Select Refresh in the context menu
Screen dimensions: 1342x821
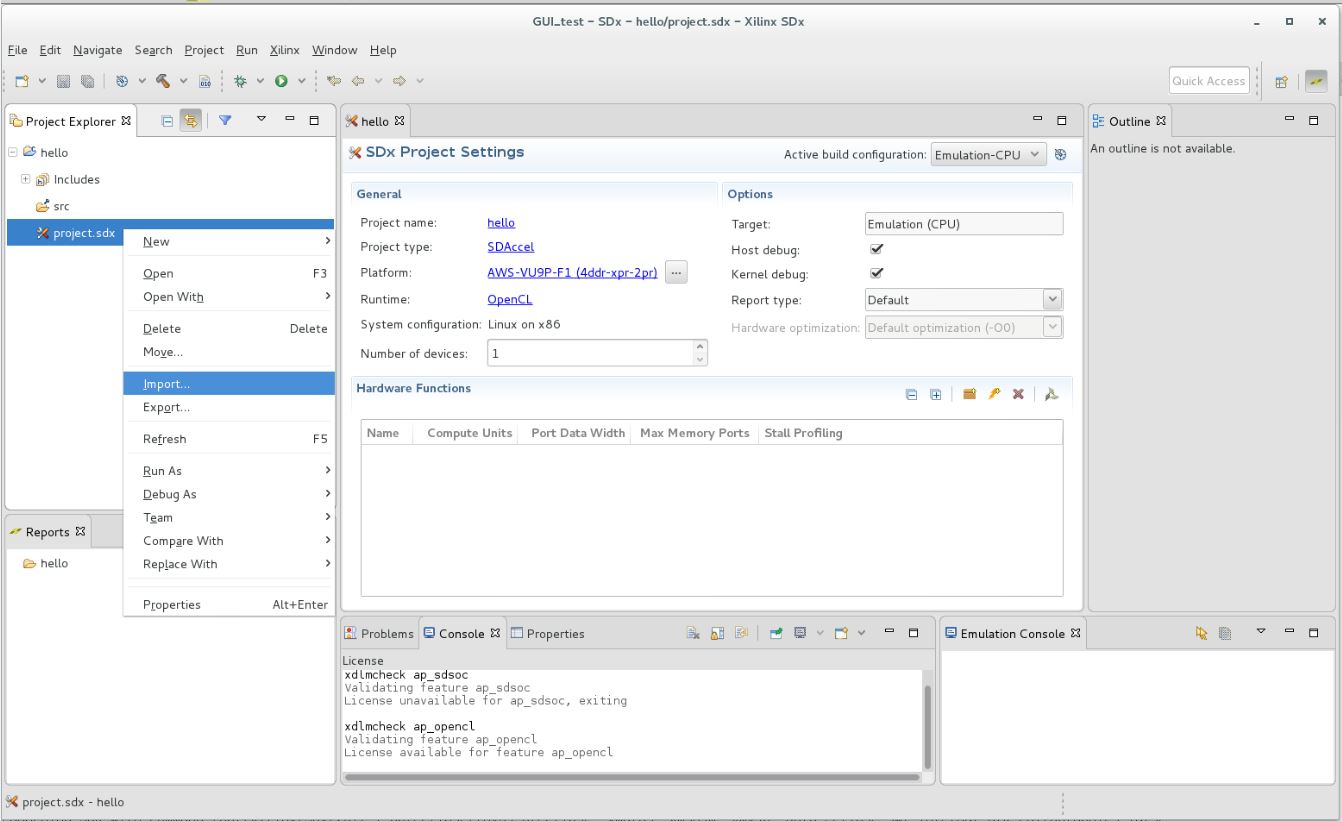point(229,439)
